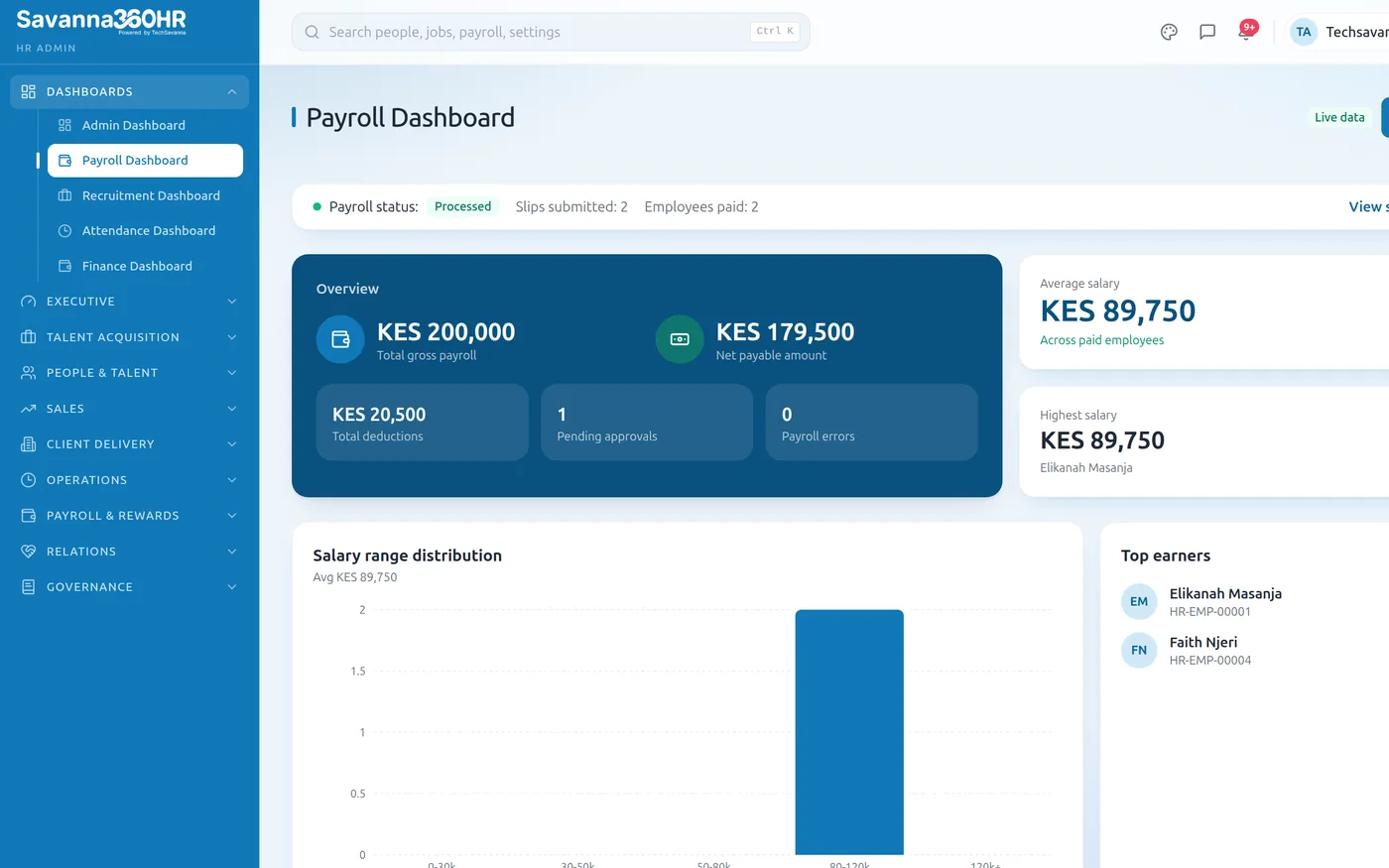This screenshot has height=868, width=1389.
Task: Click the Payroll & Rewards wallet icon
Action: [x=28, y=516]
